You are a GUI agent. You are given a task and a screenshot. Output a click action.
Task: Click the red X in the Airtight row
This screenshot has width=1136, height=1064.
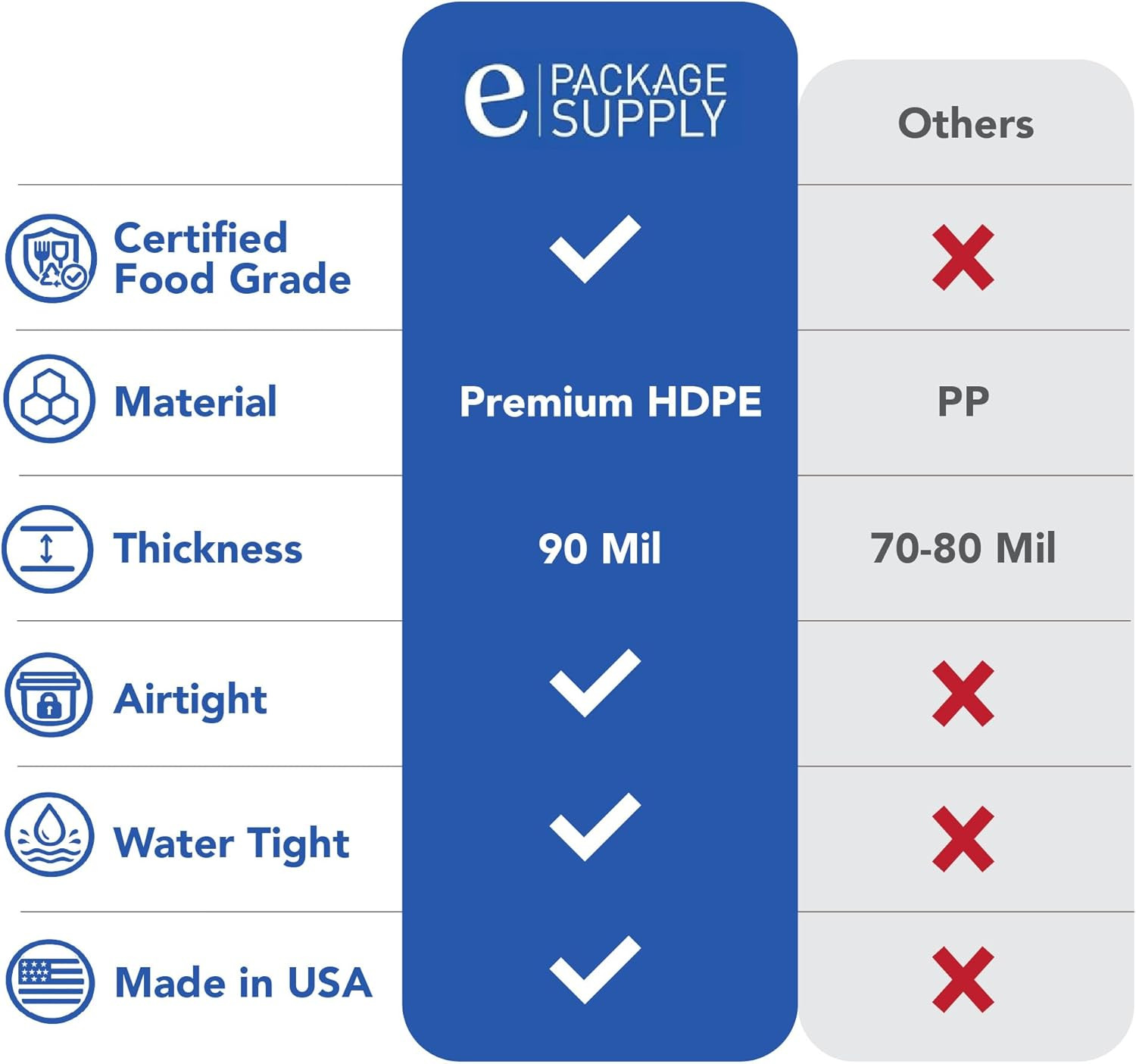click(x=963, y=694)
